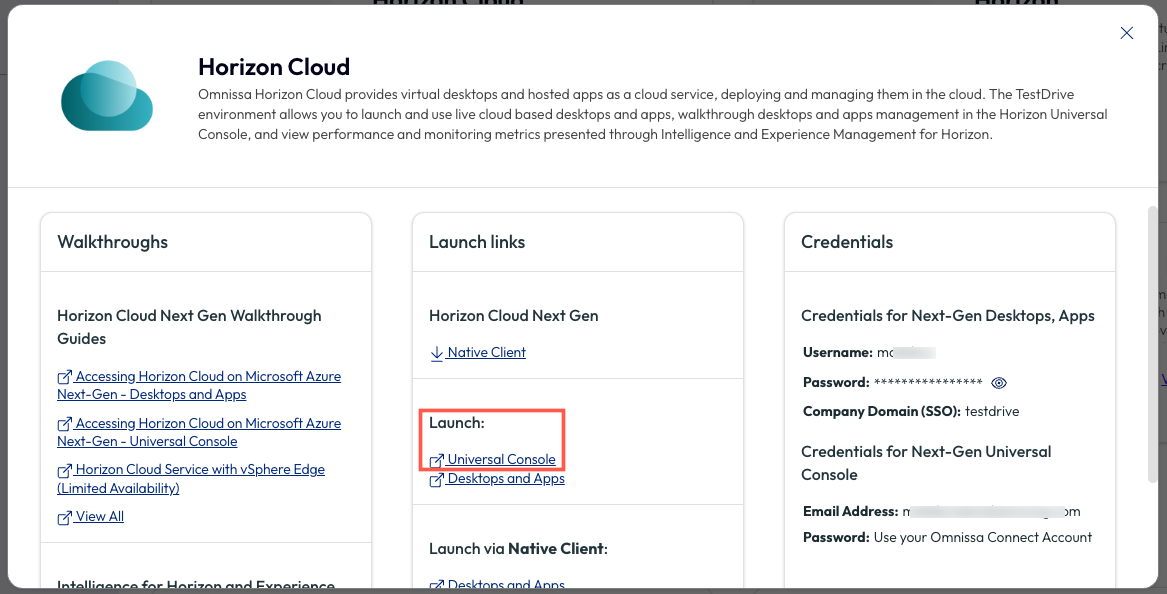Open Desktops and Apps under Launch via Native Client
The width and height of the screenshot is (1167, 594).
click(506, 585)
